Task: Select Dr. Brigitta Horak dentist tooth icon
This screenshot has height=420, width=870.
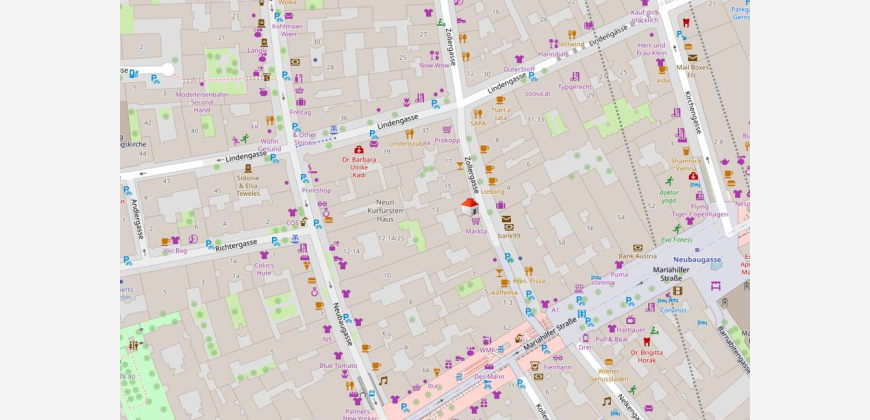Action: pyautogui.click(x=646, y=342)
